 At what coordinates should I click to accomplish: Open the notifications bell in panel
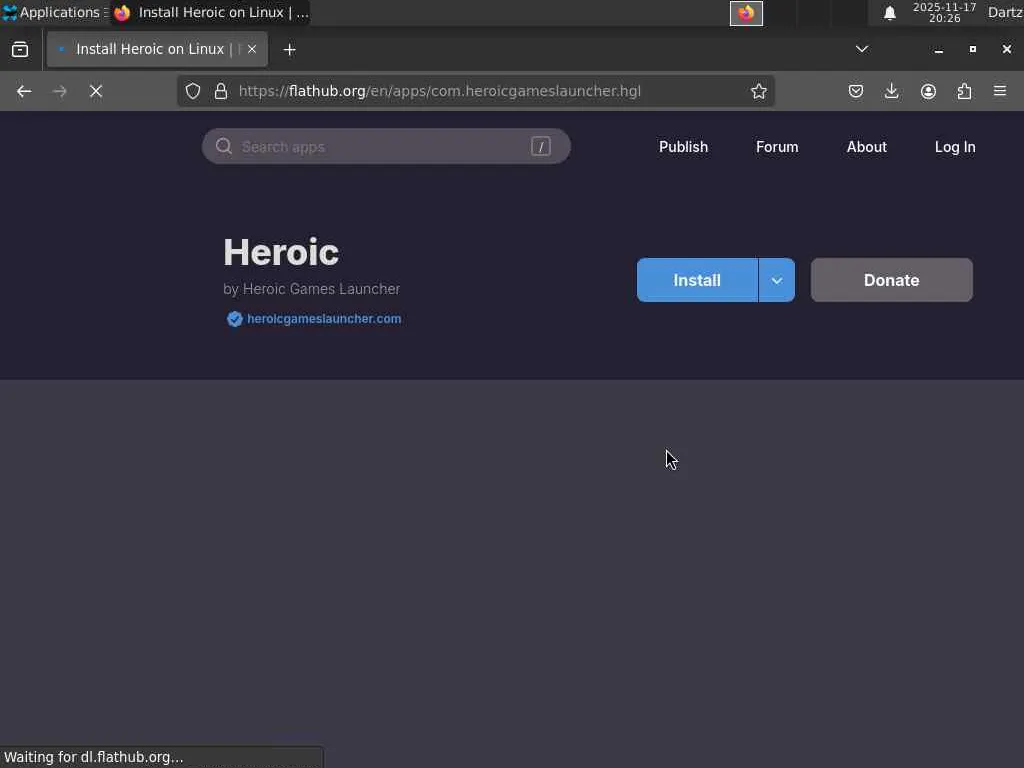(x=889, y=13)
